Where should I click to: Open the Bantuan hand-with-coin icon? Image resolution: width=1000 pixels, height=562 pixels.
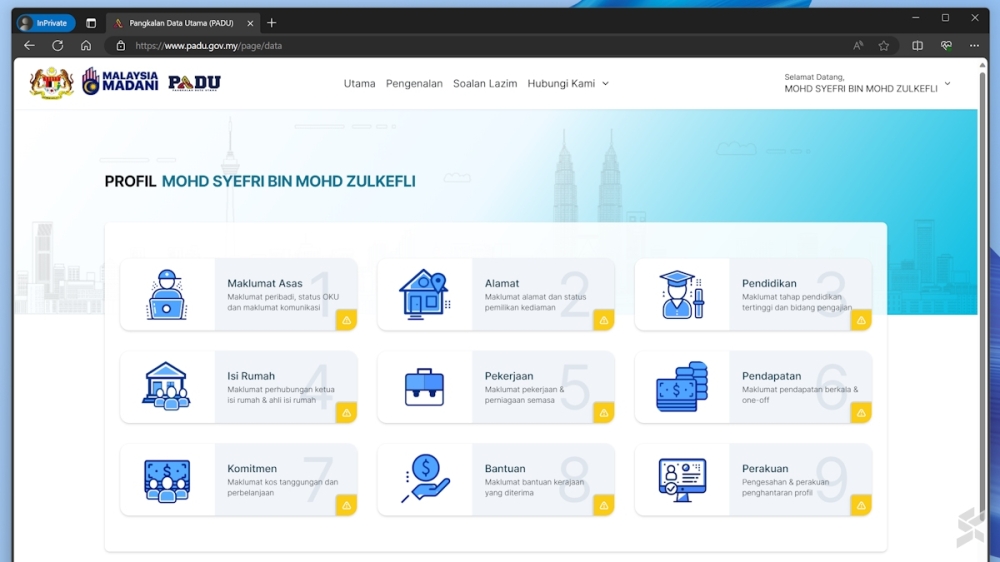pos(424,480)
